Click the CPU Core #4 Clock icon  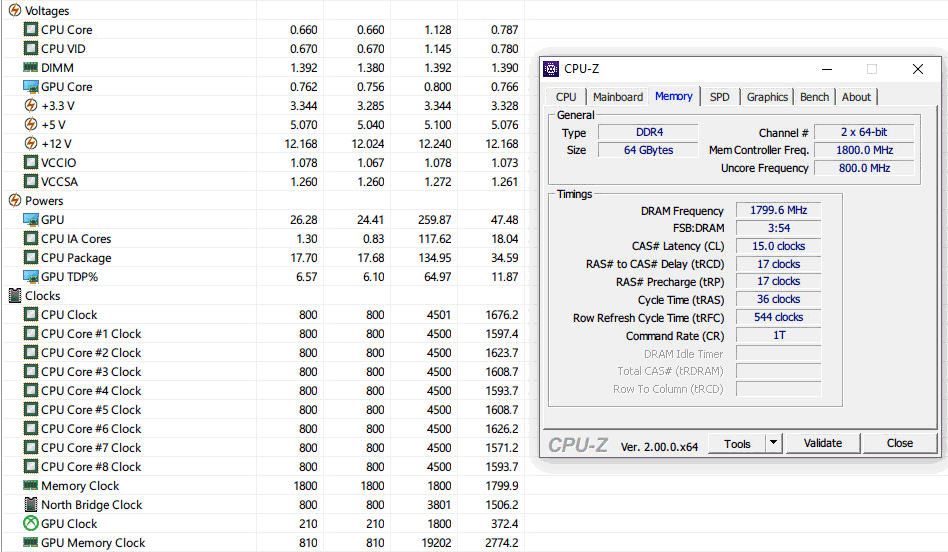pos(30,390)
